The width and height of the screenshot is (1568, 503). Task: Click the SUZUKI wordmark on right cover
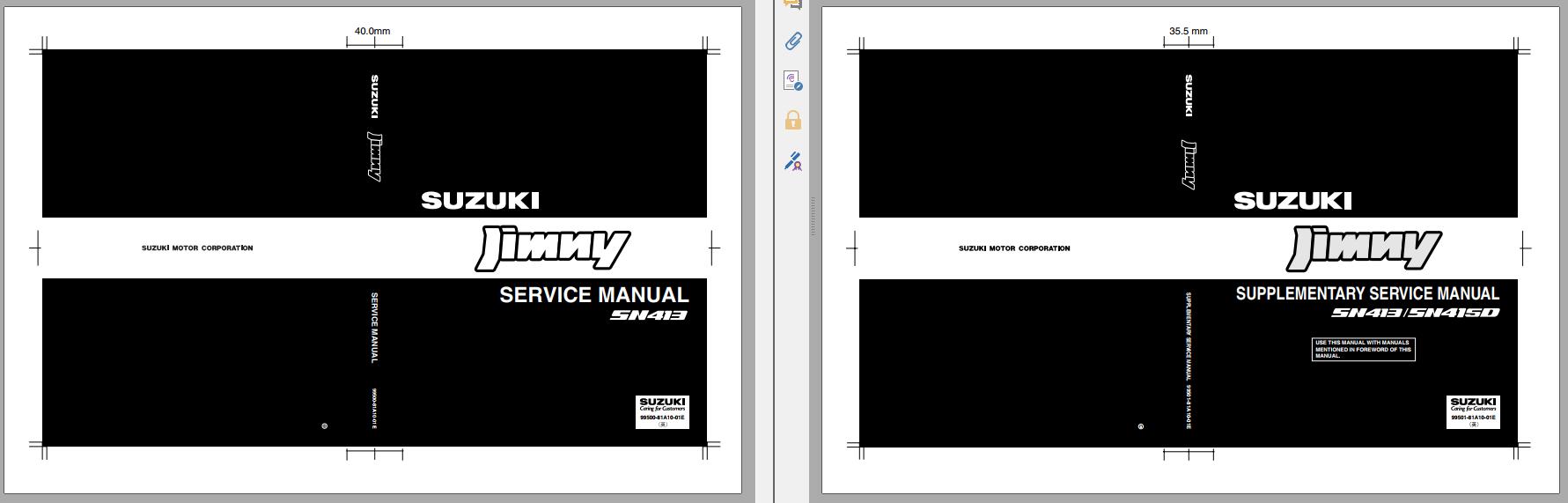[x=1292, y=201]
